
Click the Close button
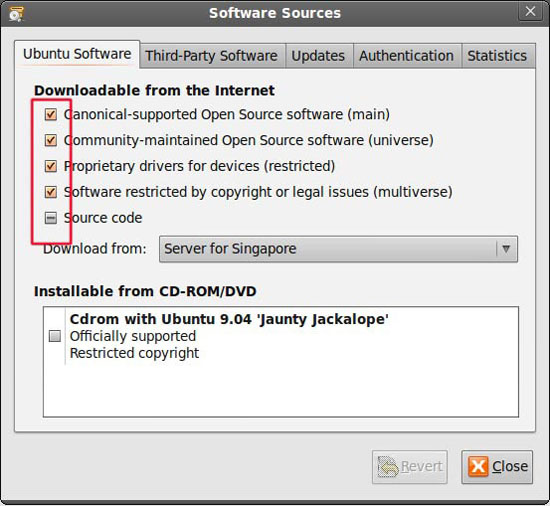pyautogui.click(x=497, y=467)
